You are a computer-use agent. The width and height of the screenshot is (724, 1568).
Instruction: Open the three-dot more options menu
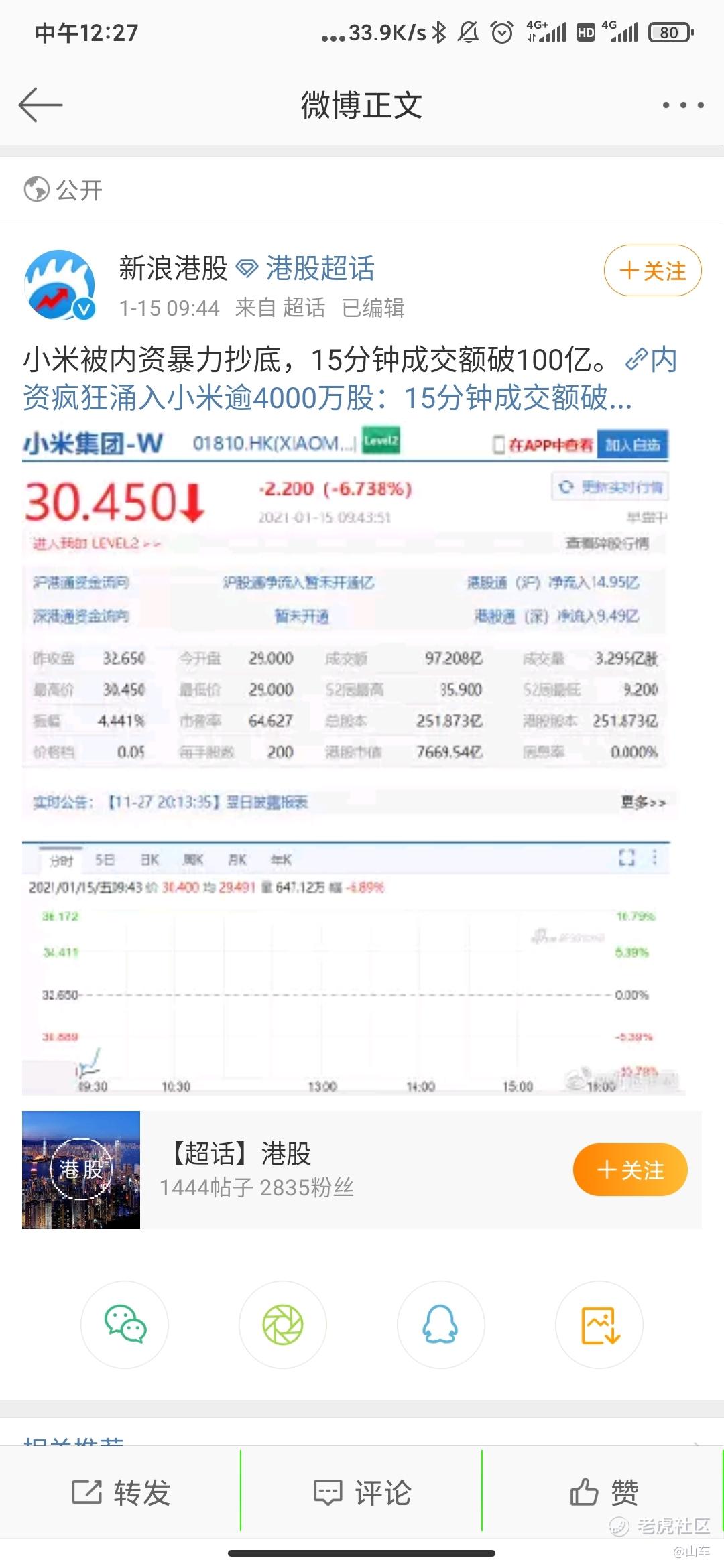coord(683,105)
